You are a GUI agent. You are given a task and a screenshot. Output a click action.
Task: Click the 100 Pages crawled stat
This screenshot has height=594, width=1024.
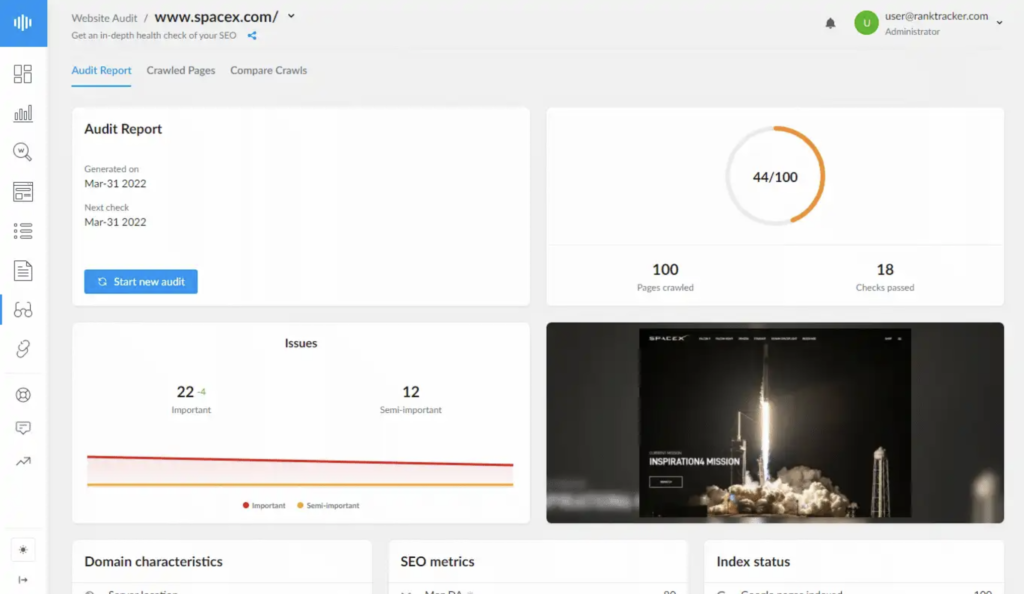pyautogui.click(x=665, y=276)
